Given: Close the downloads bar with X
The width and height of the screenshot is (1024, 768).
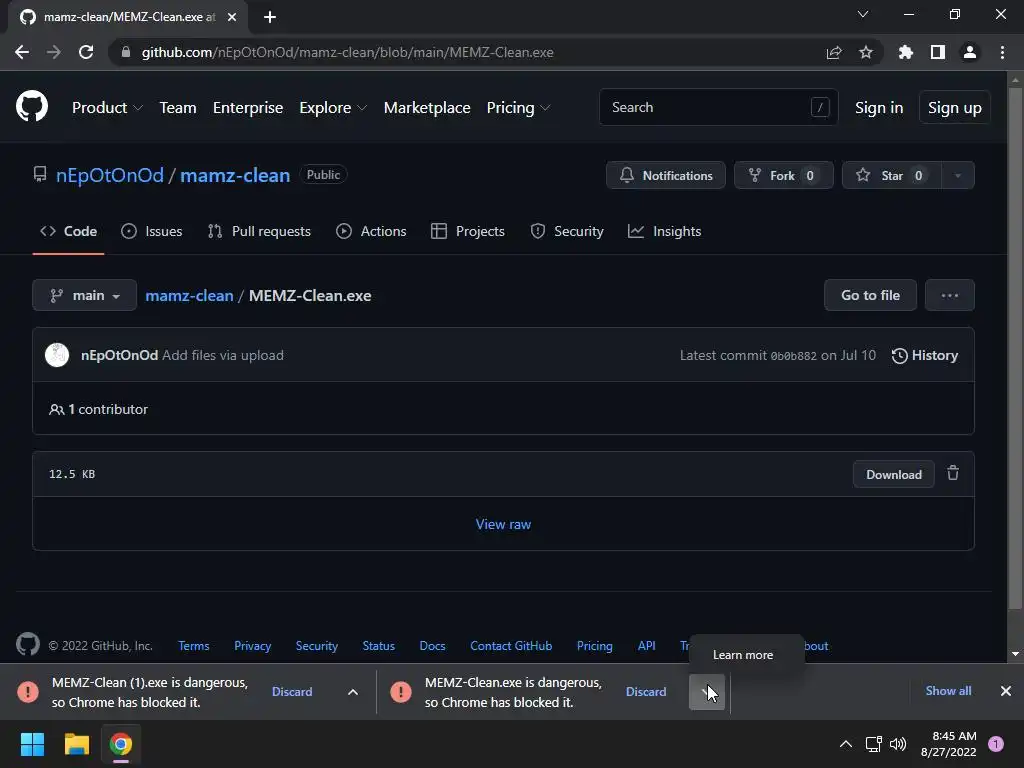Looking at the screenshot, I should [1006, 691].
